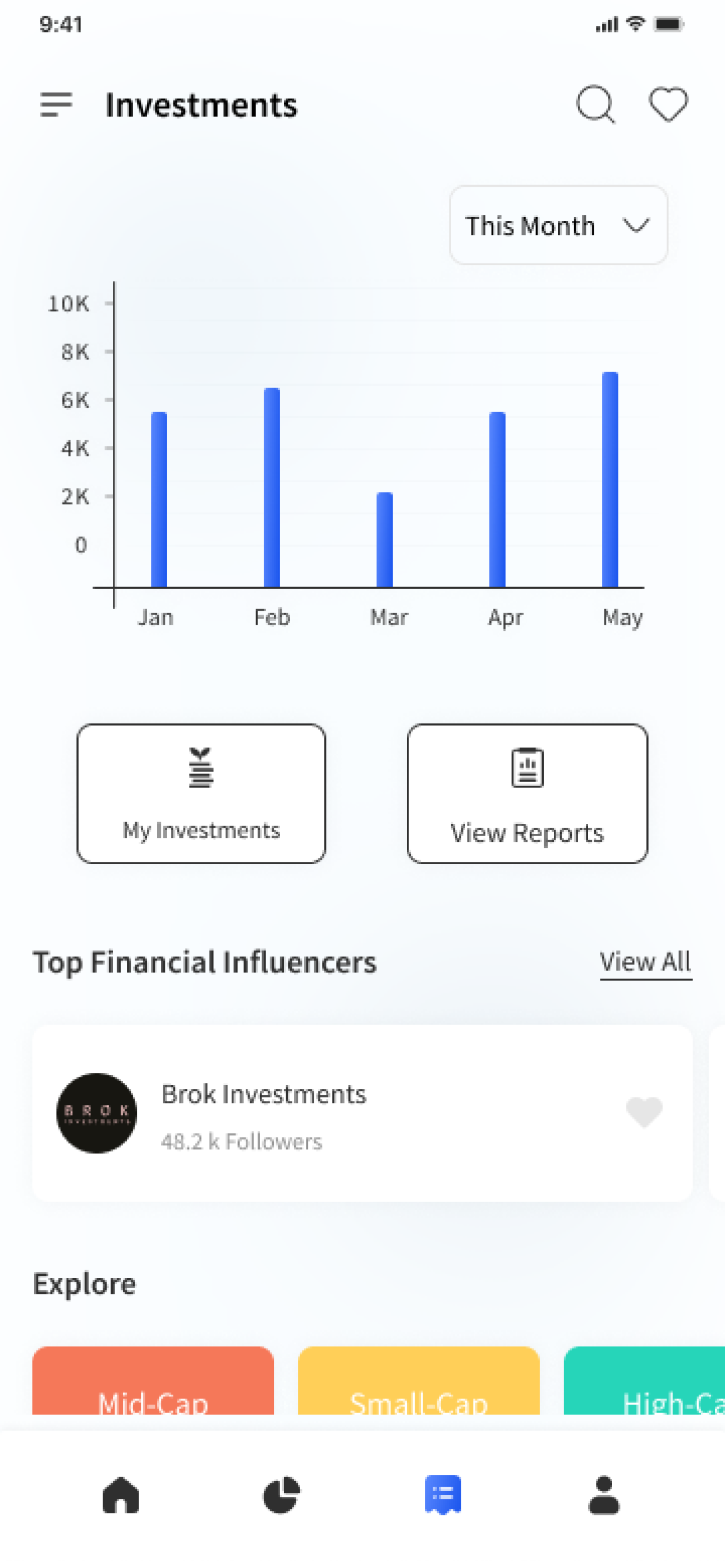Follow the View All link
Screen dimensions: 725x1568
tap(646, 962)
